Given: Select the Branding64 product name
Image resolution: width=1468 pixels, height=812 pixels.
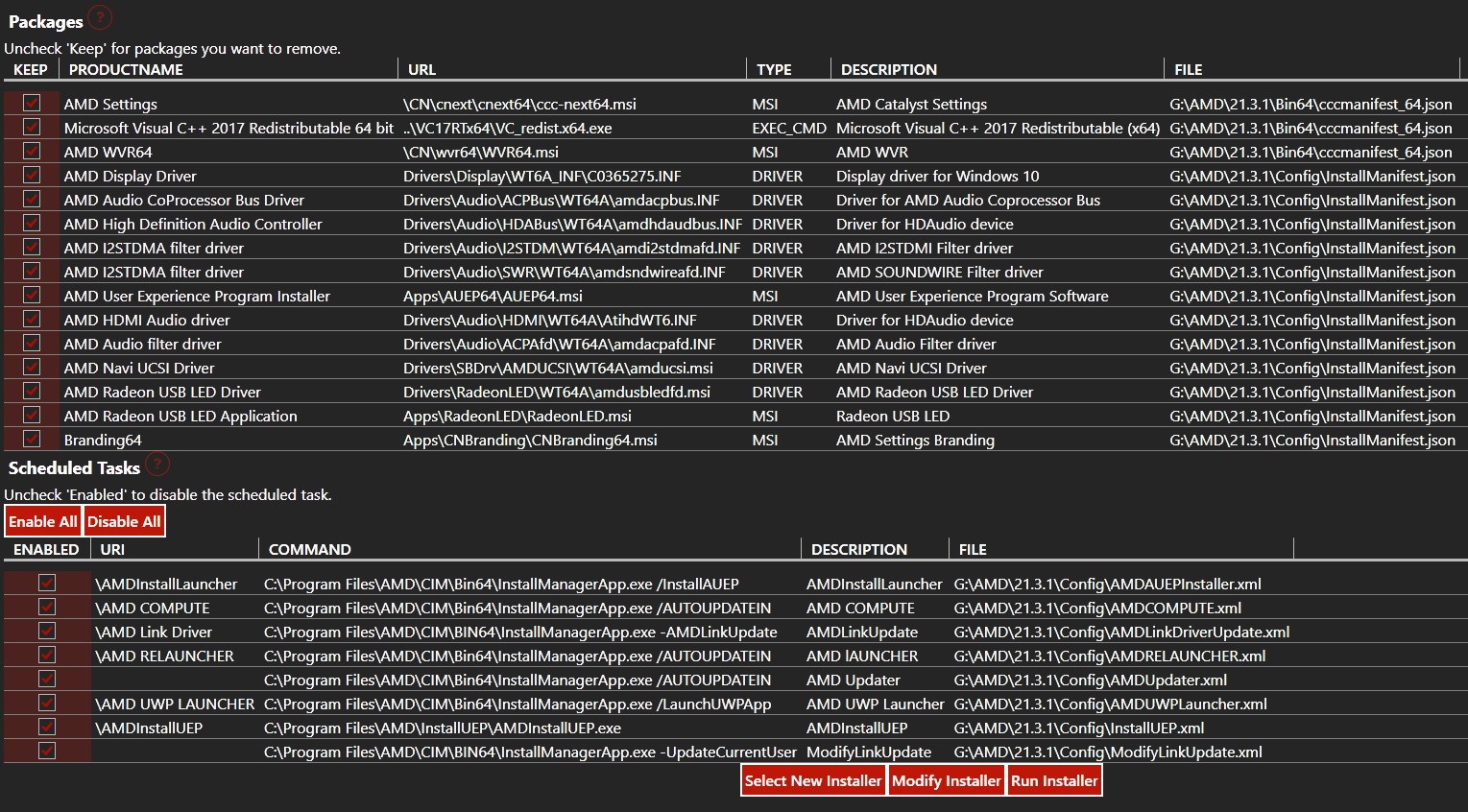Looking at the screenshot, I should coord(103,440).
